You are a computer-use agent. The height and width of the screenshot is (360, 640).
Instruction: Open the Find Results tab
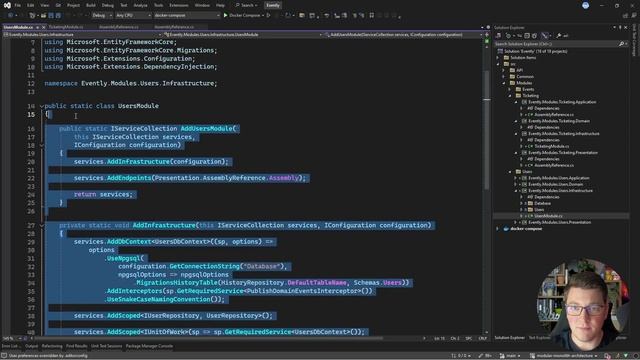coord(76,346)
